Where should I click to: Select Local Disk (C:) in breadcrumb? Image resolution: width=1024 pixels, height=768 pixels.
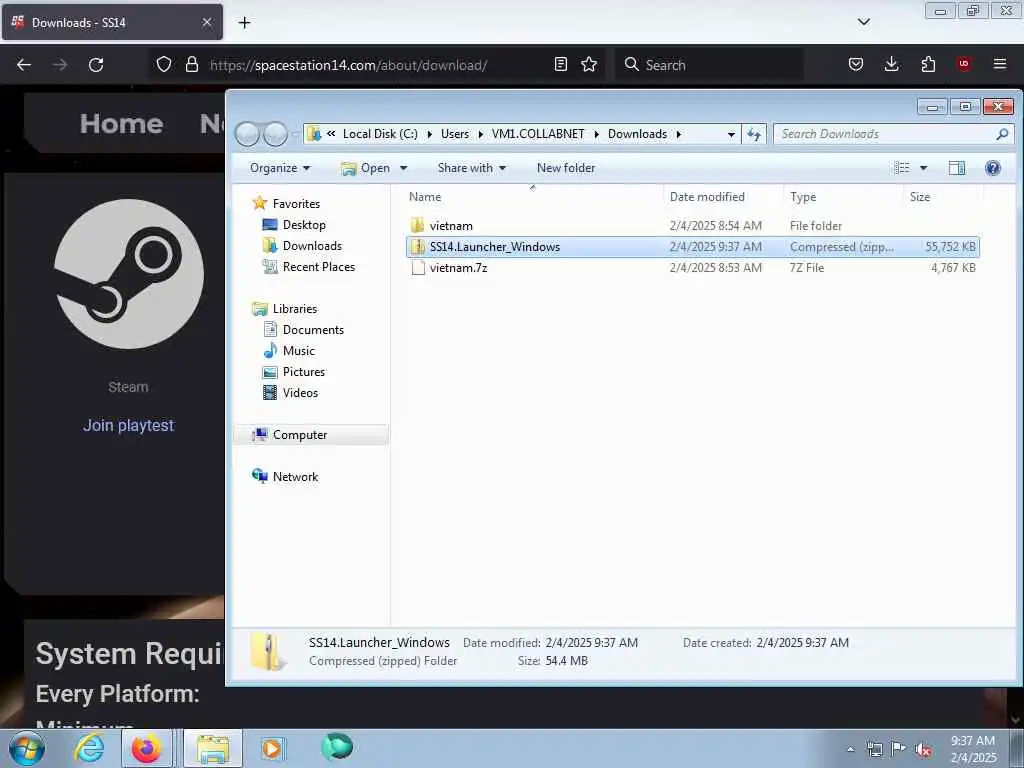pyautogui.click(x=380, y=134)
